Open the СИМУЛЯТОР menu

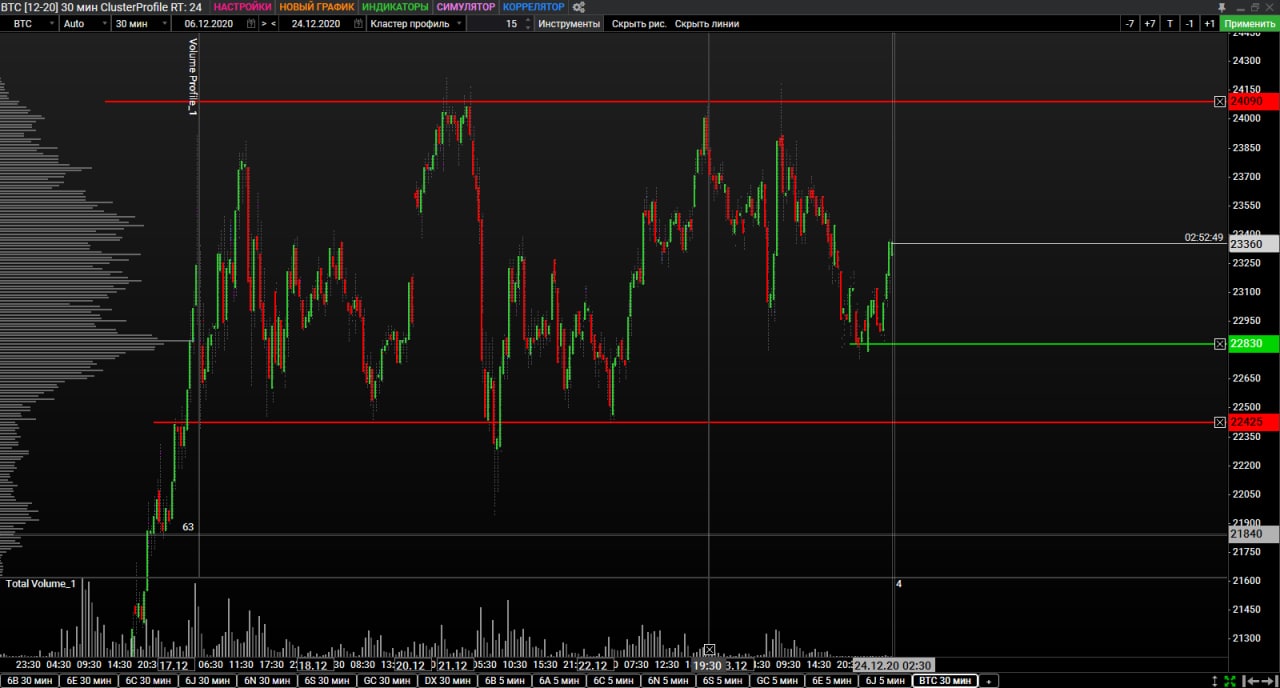tap(465, 7)
